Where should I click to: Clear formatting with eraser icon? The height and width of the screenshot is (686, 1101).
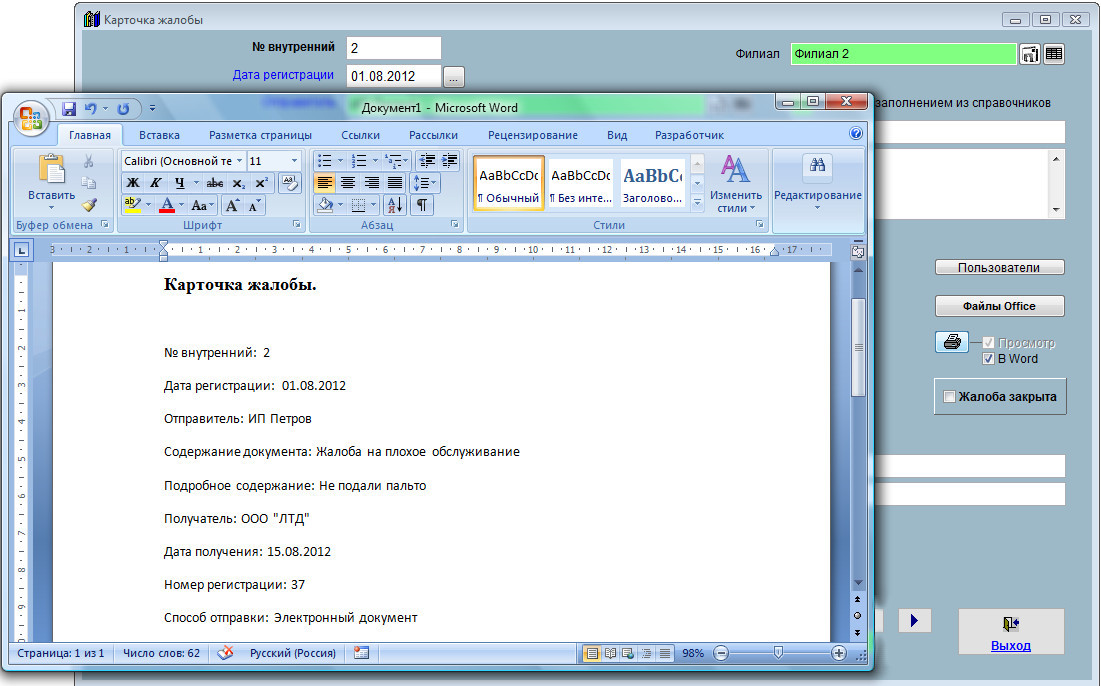point(289,183)
